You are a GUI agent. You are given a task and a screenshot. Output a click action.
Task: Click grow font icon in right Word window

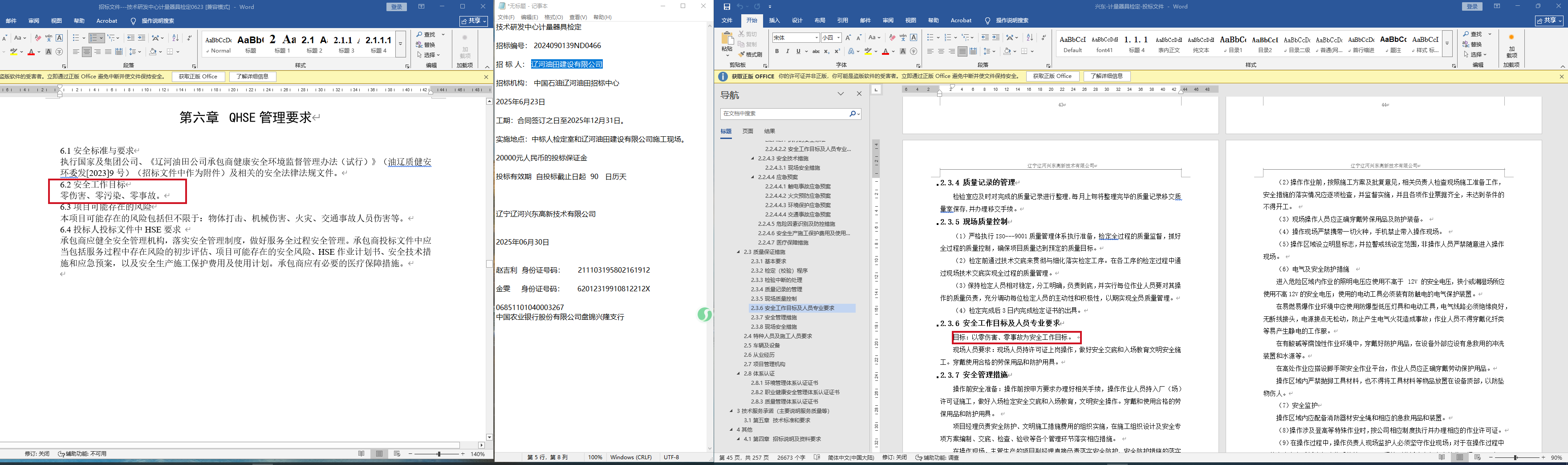(849, 38)
